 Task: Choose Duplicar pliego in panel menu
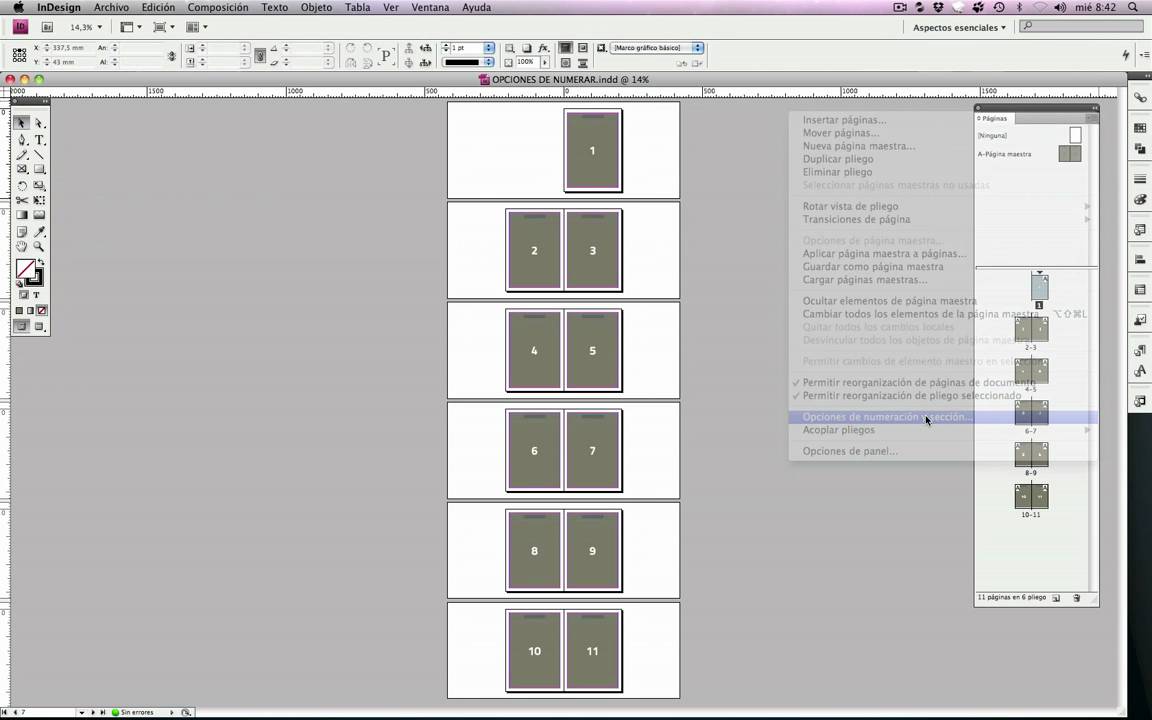(x=838, y=159)
